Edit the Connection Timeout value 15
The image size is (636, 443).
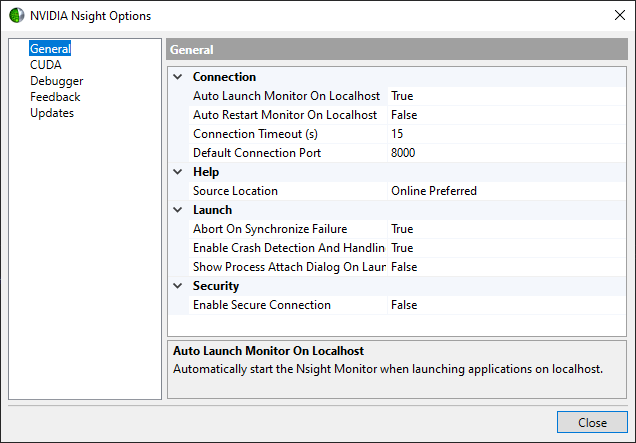click(507, 134)
